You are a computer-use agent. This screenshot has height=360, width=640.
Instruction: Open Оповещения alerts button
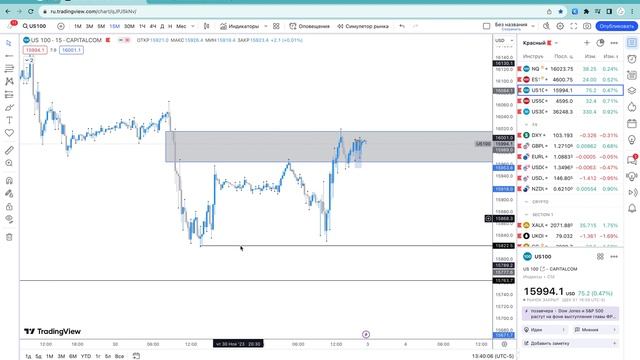pyautogui.click(x=309, y=26)
